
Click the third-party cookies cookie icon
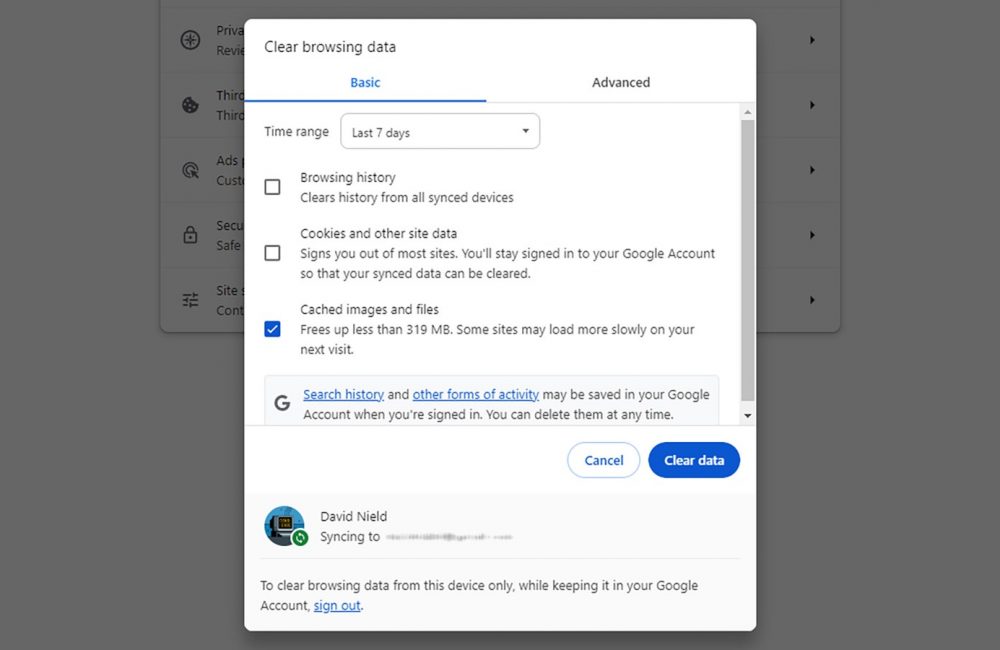coord(190,105)
